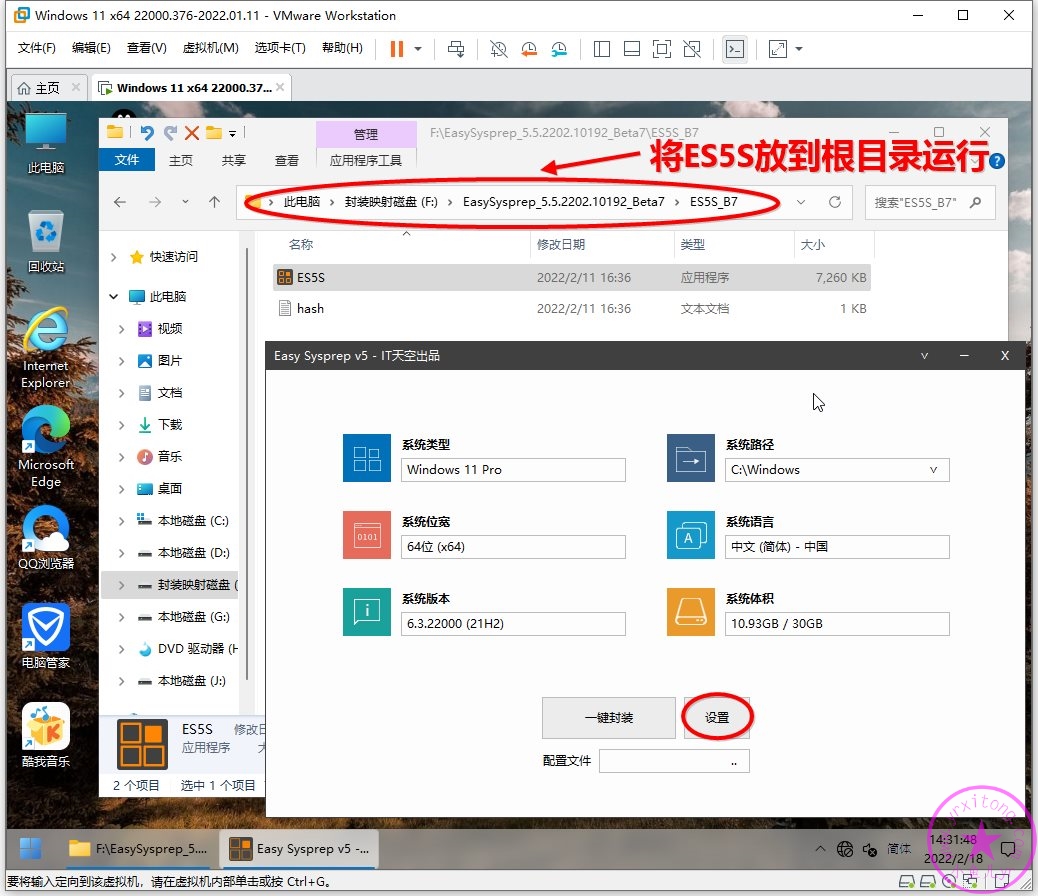
Task: Click the 设置 button in Easy Sysprep
Action: pos(717,717)
